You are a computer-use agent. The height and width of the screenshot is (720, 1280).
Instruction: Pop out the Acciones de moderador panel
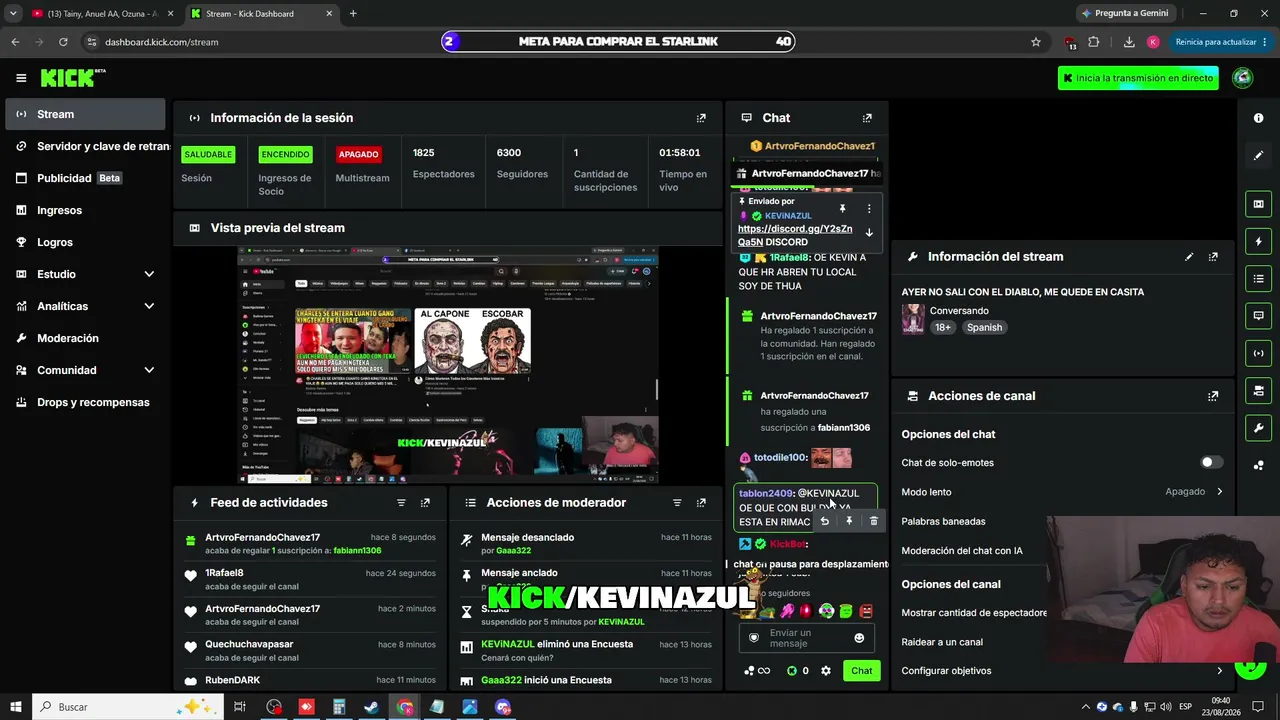701,503
